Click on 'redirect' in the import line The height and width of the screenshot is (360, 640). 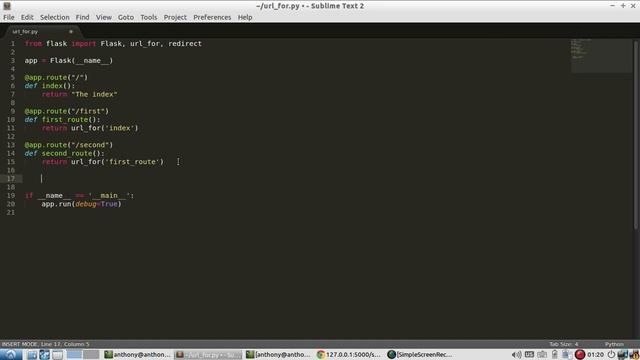click(185, 44)
